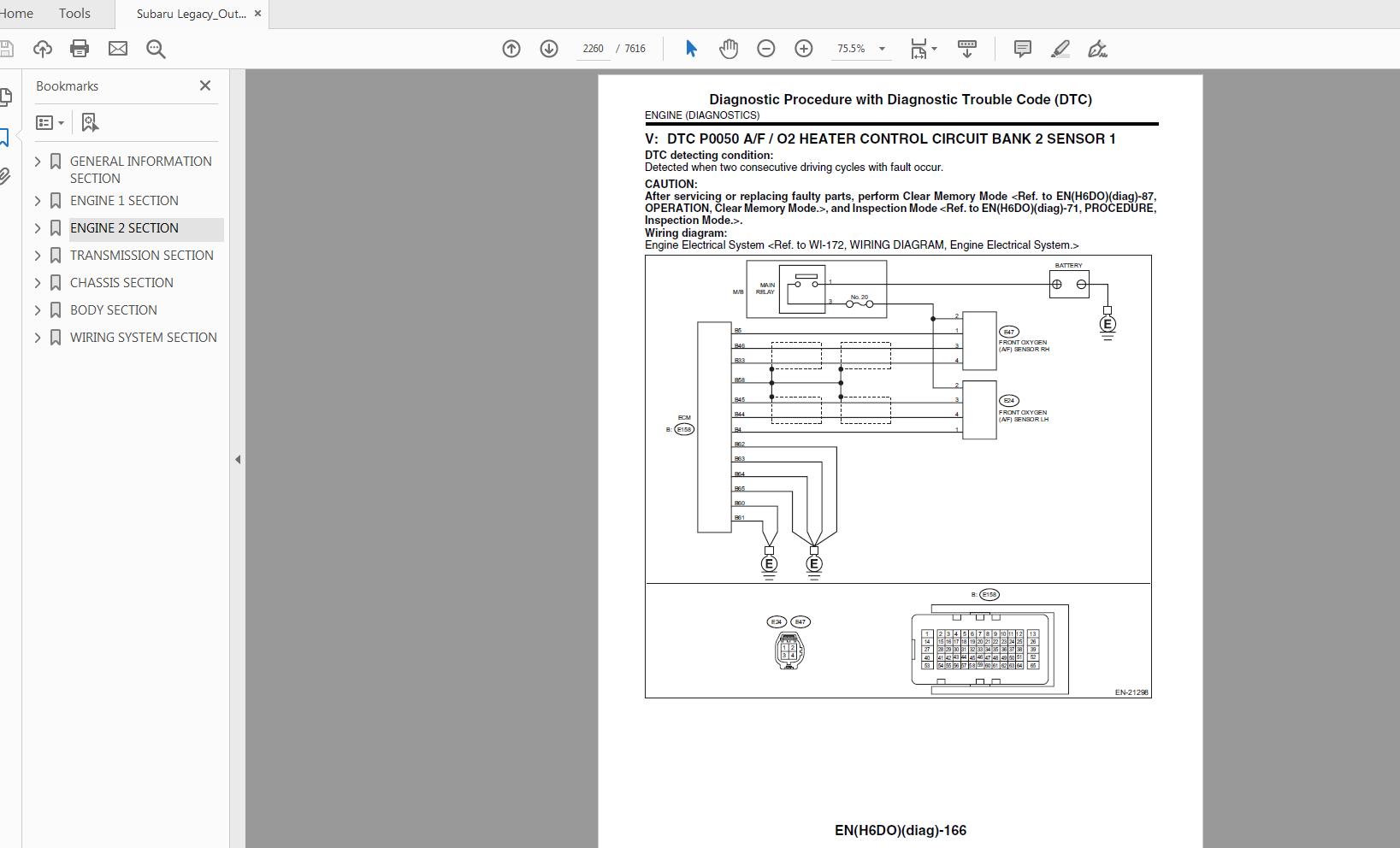Go to previous page arrow

511,49
